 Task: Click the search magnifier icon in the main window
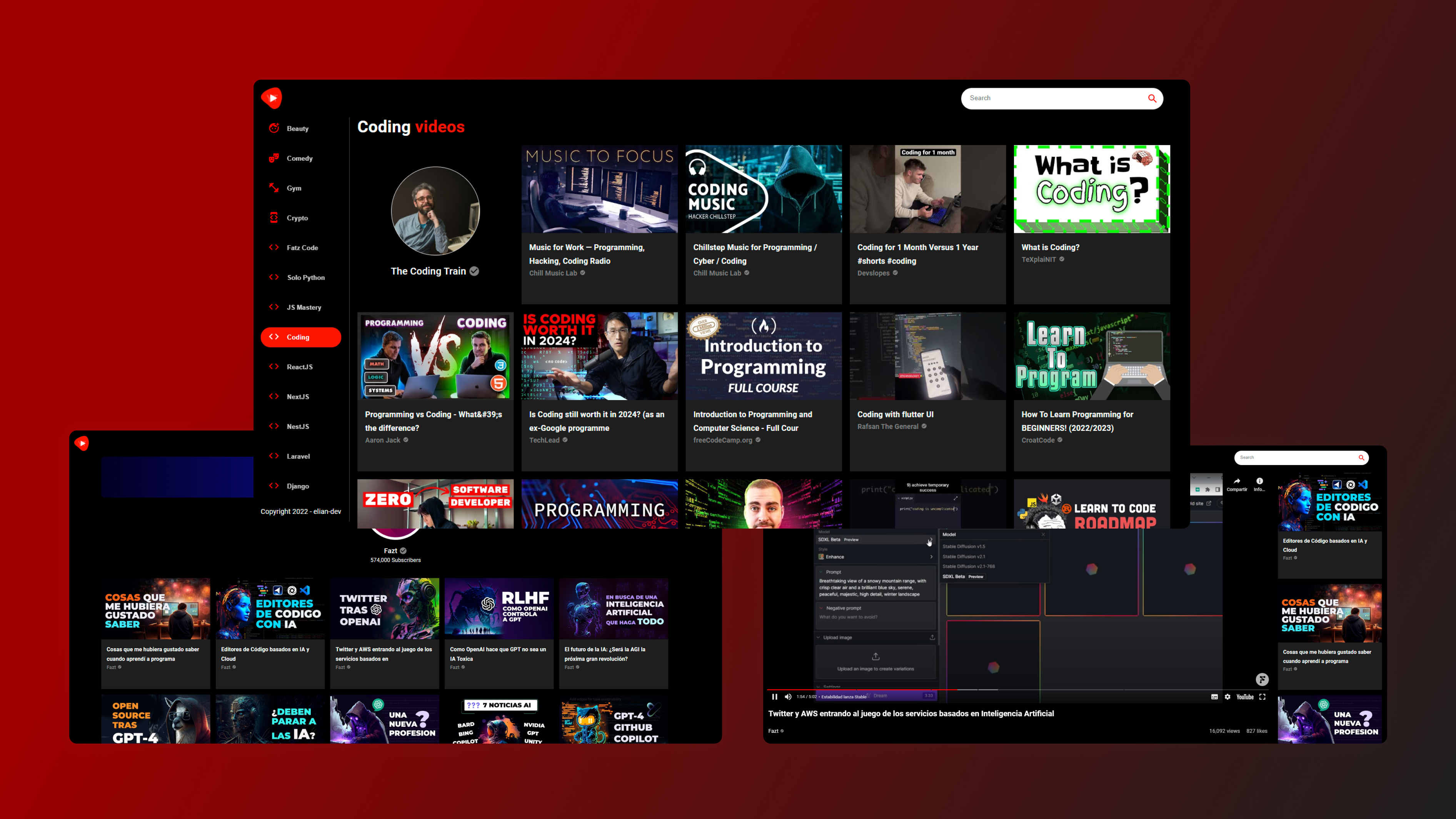(x=1152, y=98)
